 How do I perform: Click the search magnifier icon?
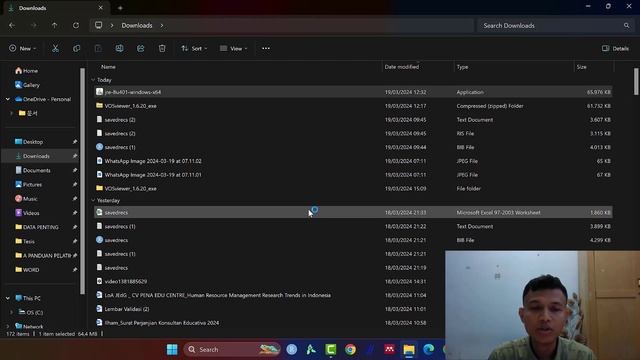(x=627, y=25)
